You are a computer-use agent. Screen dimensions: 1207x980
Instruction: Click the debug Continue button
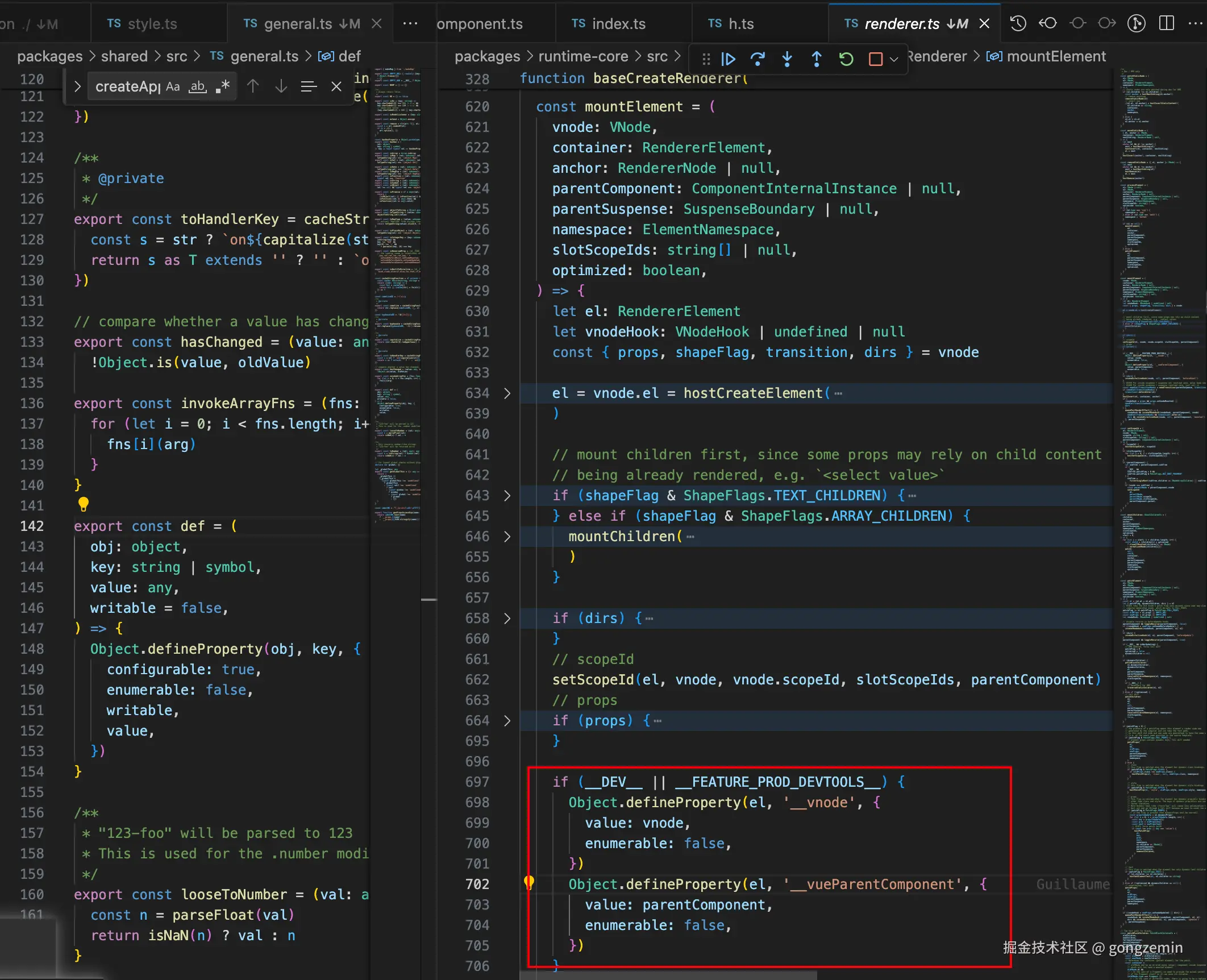728,59
